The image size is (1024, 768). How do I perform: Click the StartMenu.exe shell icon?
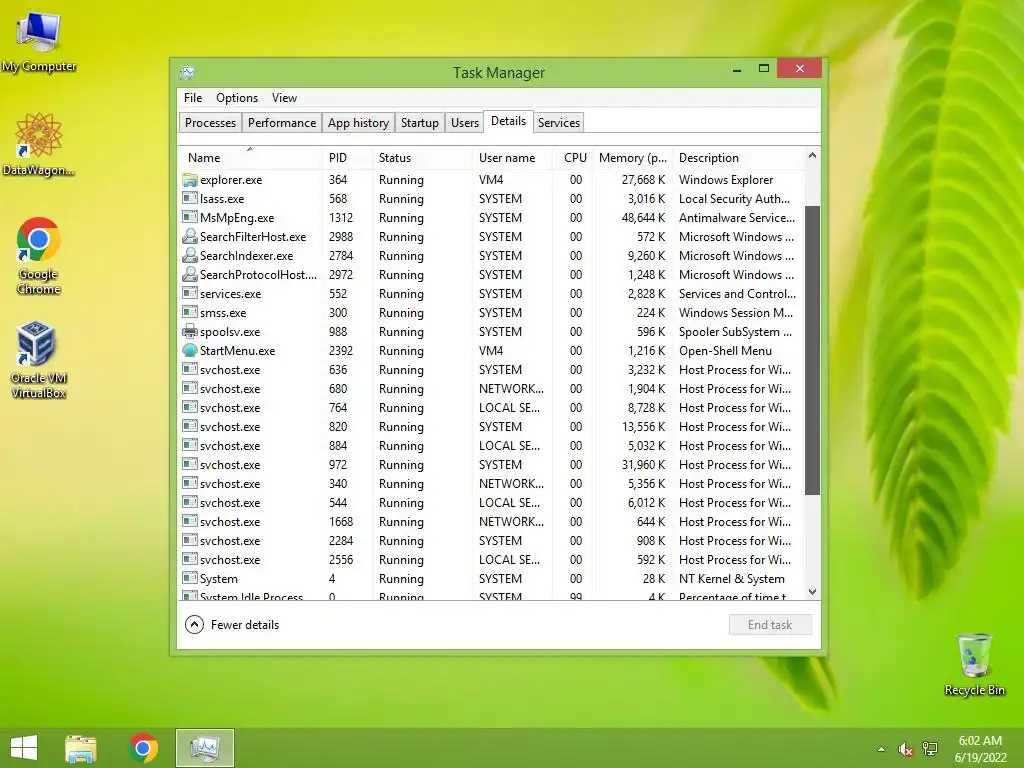[x=189, y=351]
